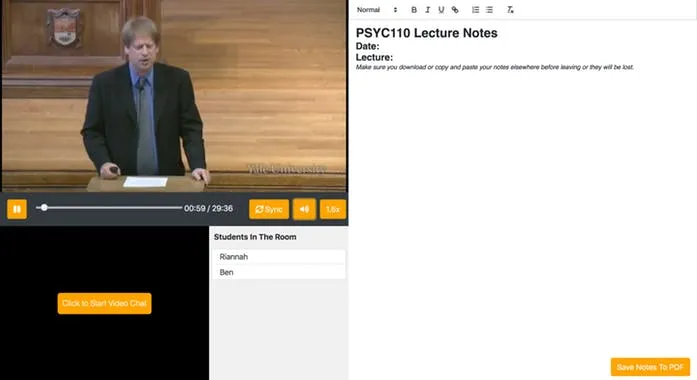The image size is (697, 380).
Task: Save Notes To PDF
Action: click(650, 367)
